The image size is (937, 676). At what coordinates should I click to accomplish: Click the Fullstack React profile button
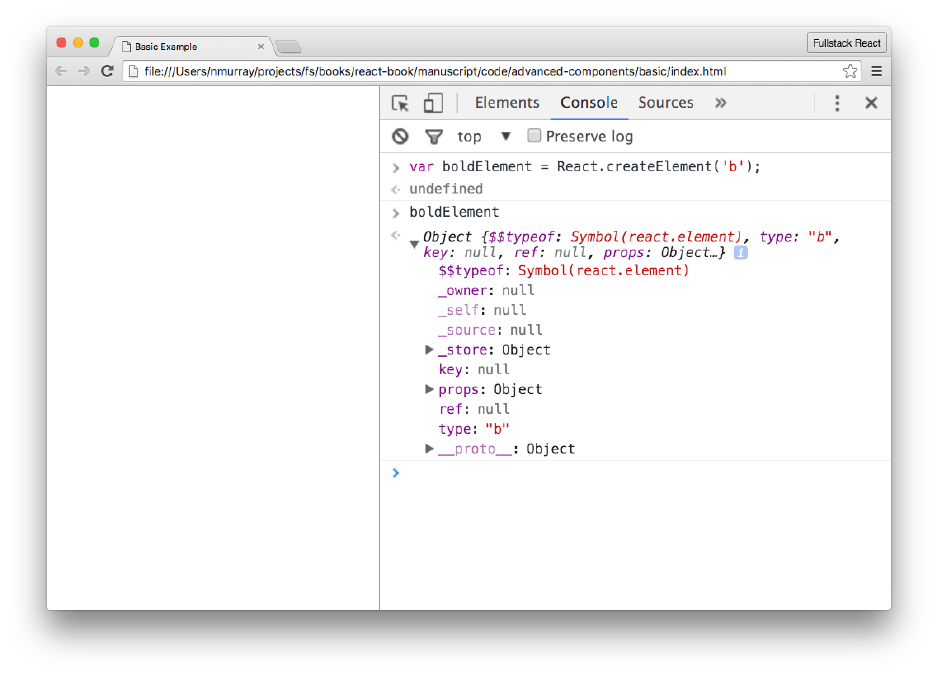[846, 43]
